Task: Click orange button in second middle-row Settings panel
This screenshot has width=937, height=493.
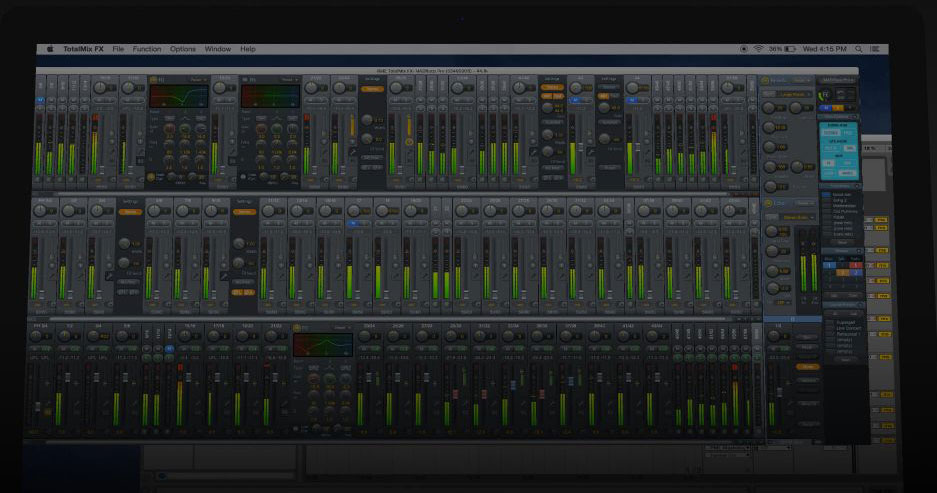Action: click(244, 212)
